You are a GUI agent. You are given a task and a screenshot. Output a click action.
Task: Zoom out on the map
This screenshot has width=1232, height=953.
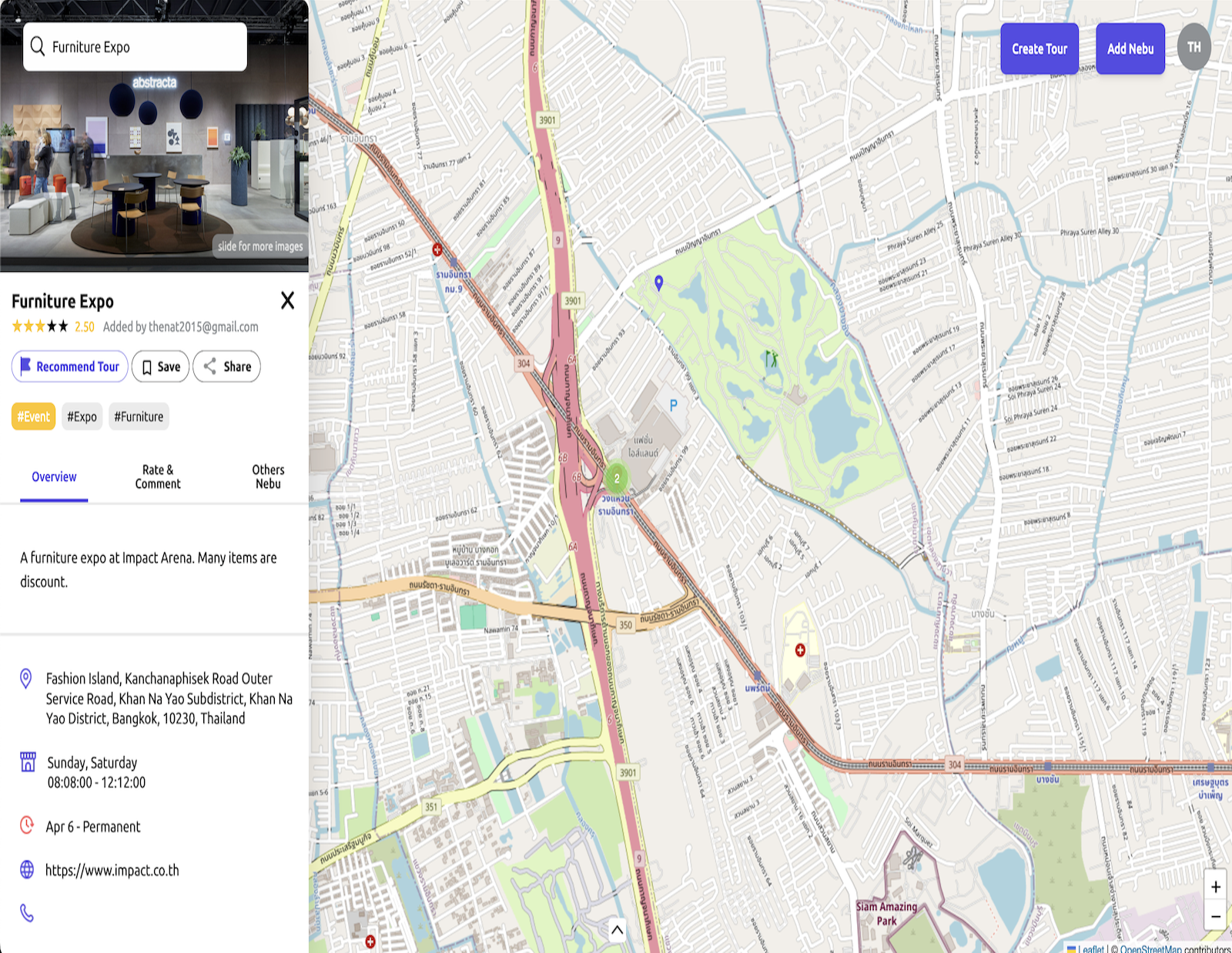(1215, 916)
